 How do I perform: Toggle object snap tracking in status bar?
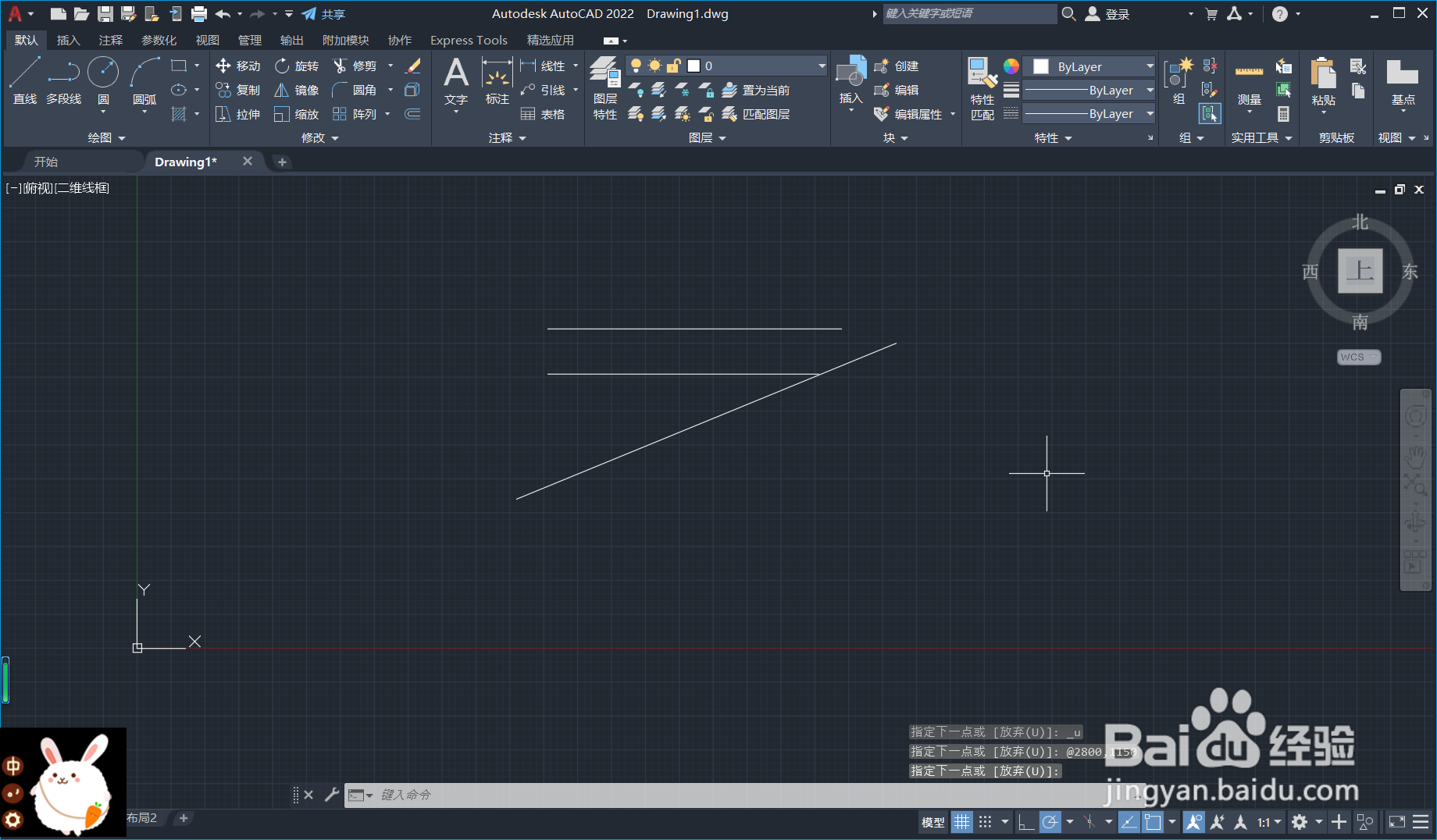pos(1129,822)
